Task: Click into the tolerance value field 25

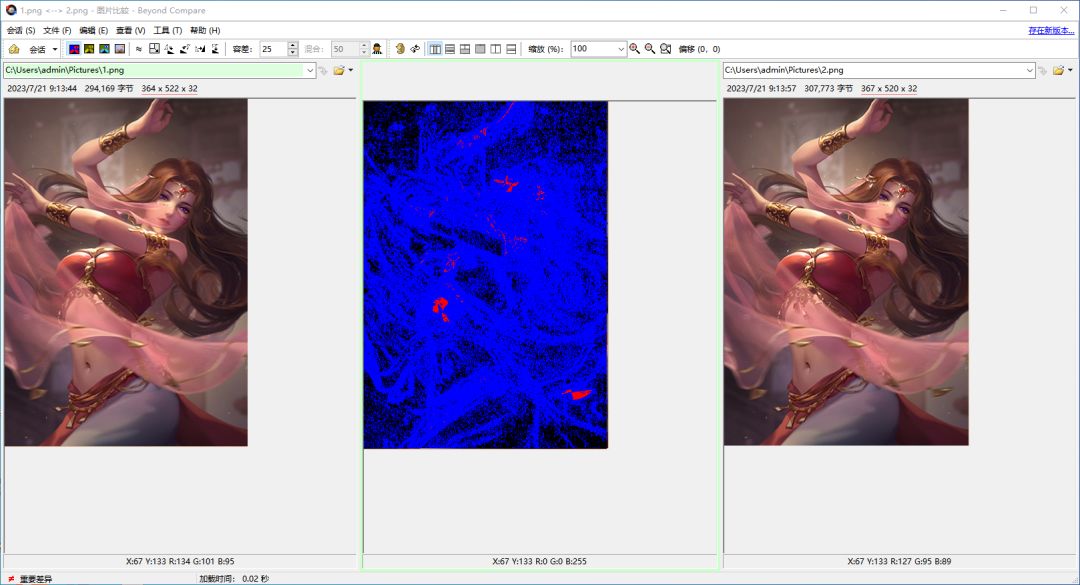Action: point(273,49)
